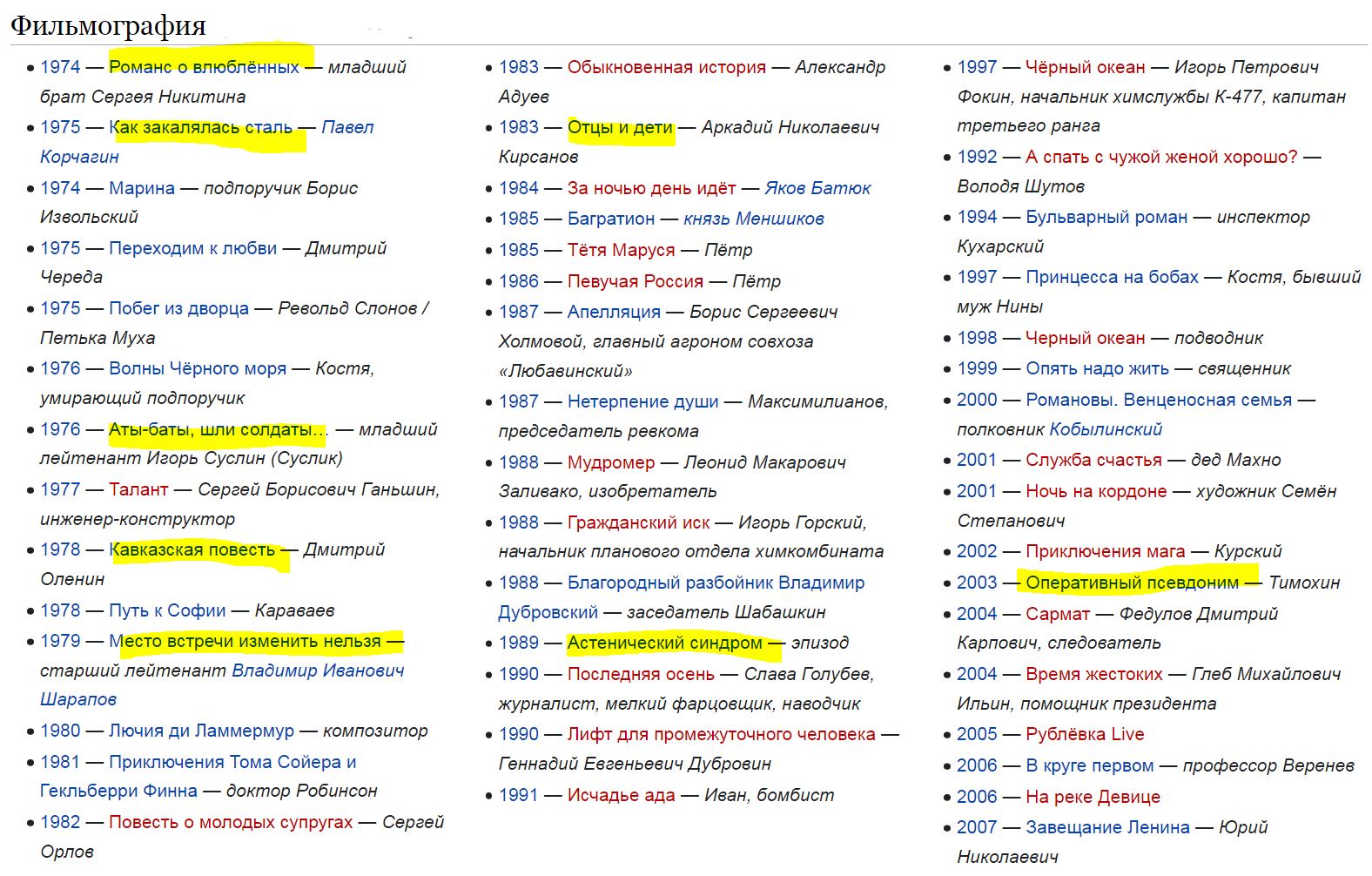Click year 1999 beside Опять надо жить
Screen dimensions: 1372x876
(x=977, y=368)
